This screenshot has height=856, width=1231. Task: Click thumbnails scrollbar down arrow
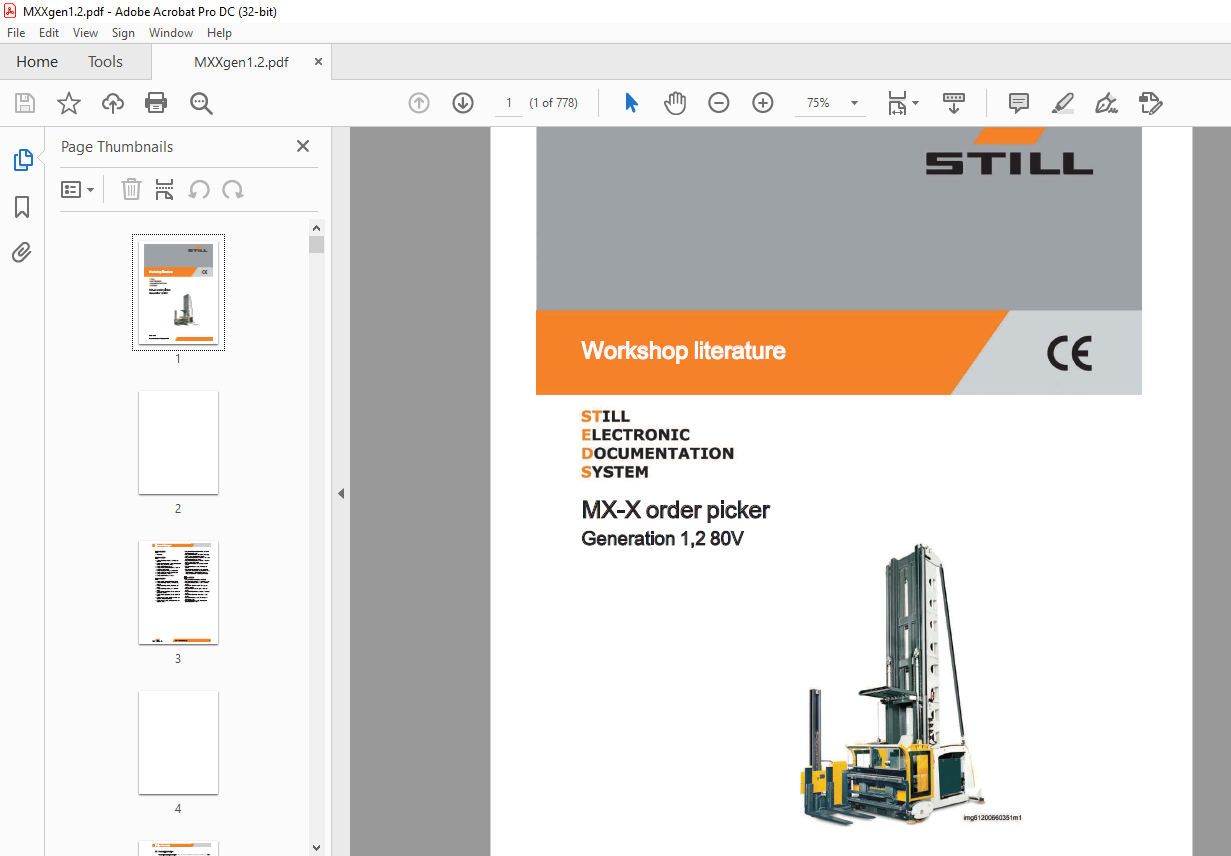click(316, 847)
